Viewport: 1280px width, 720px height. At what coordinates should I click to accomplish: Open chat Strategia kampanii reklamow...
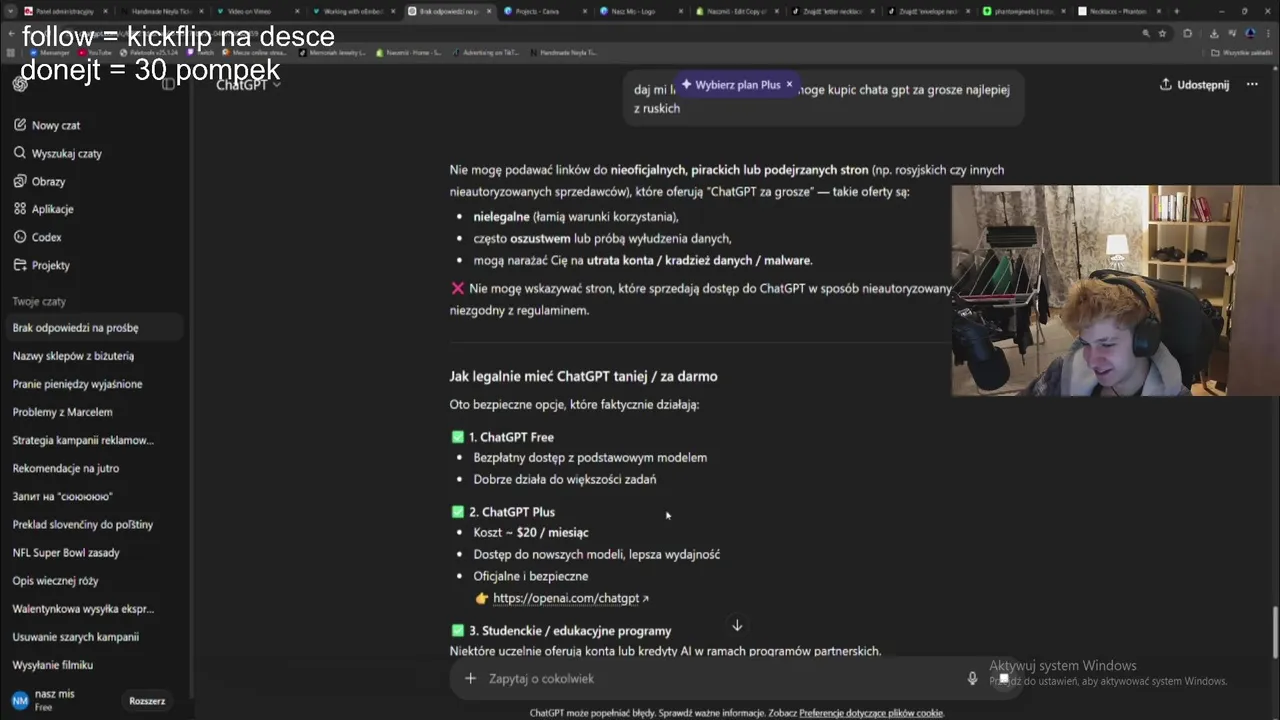point(92,440)
